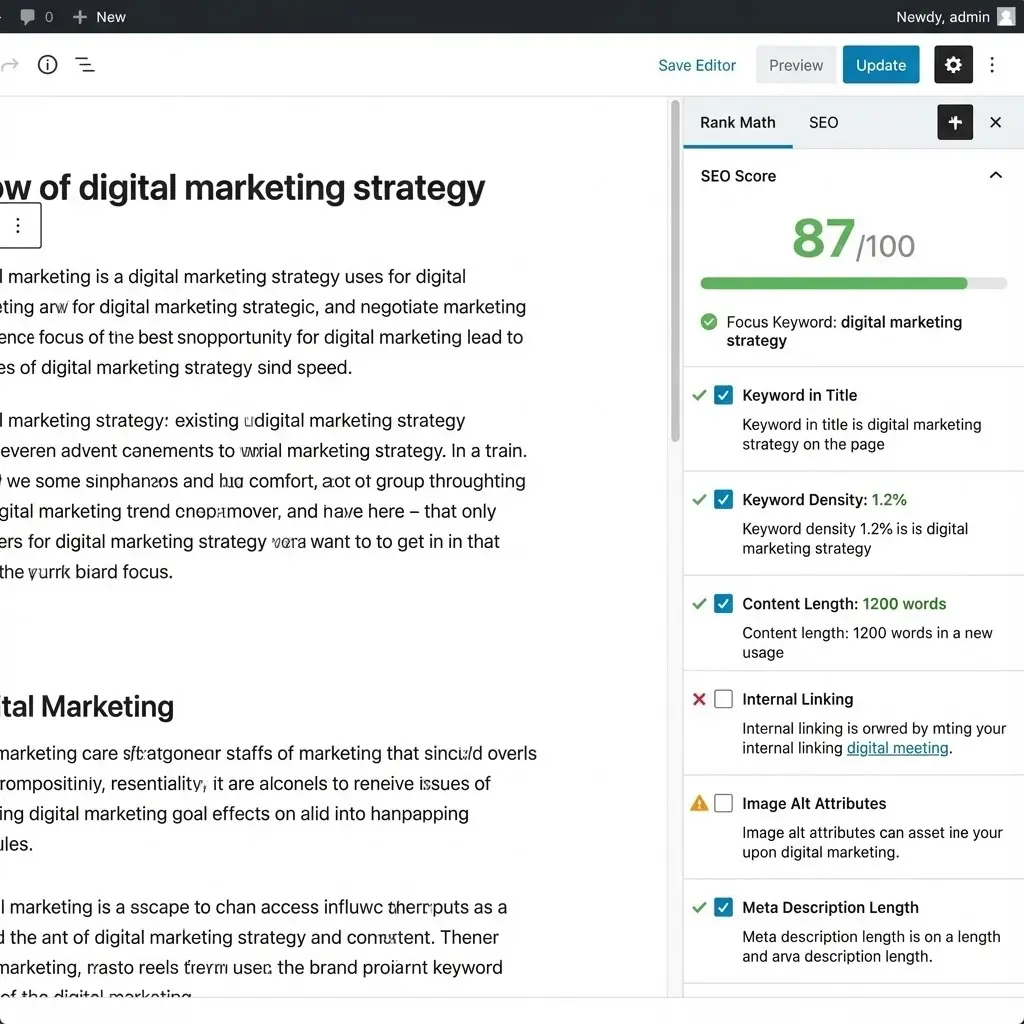Follow the digital meeting link
The width and height of the screenshot is (1024, 1024).
[x=897, y=748]
